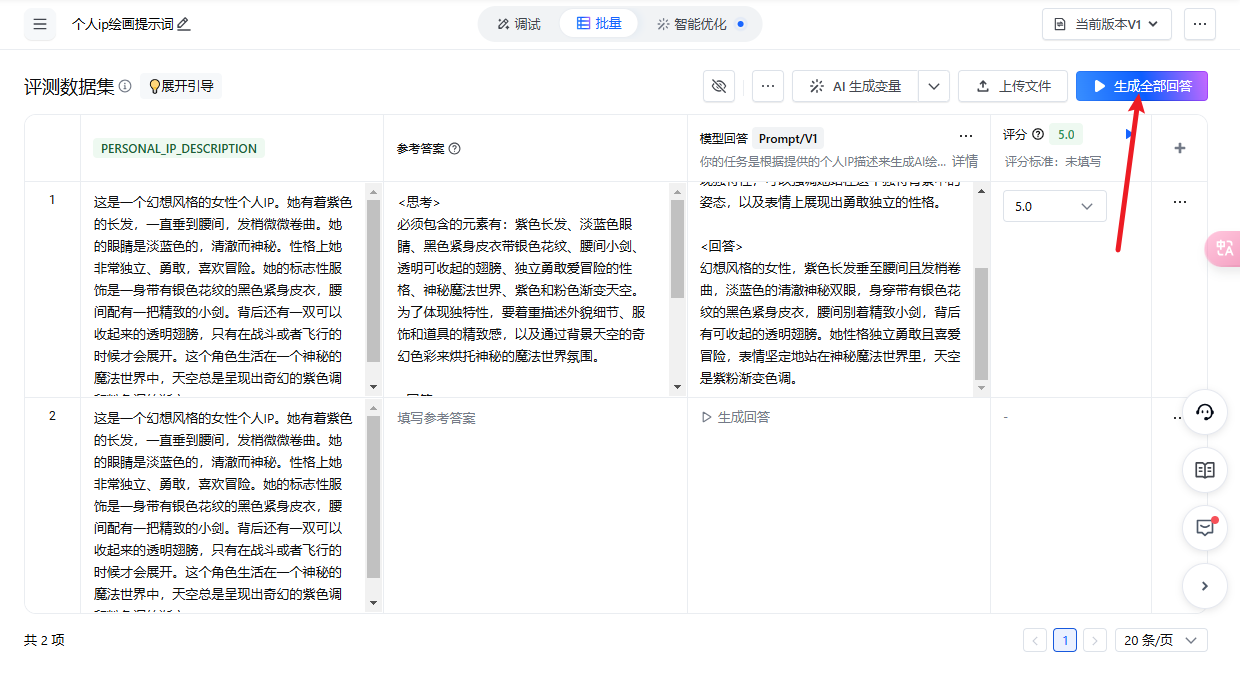Open the feedback message icon
The height and width of the screenshot is (678, 1240).
click(x=1205, y=528)
